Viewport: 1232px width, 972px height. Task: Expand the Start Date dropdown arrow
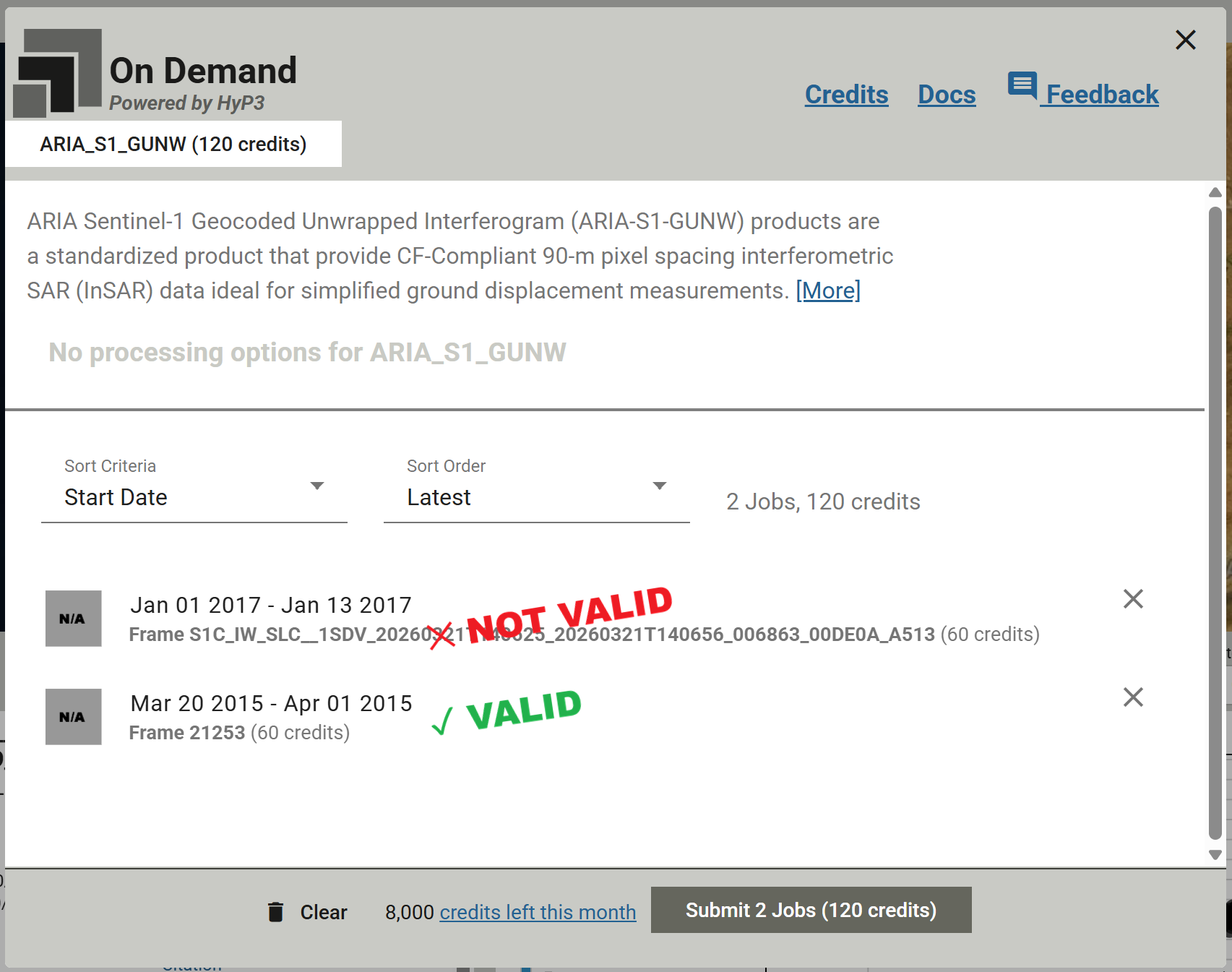click(x=316, y=486)
